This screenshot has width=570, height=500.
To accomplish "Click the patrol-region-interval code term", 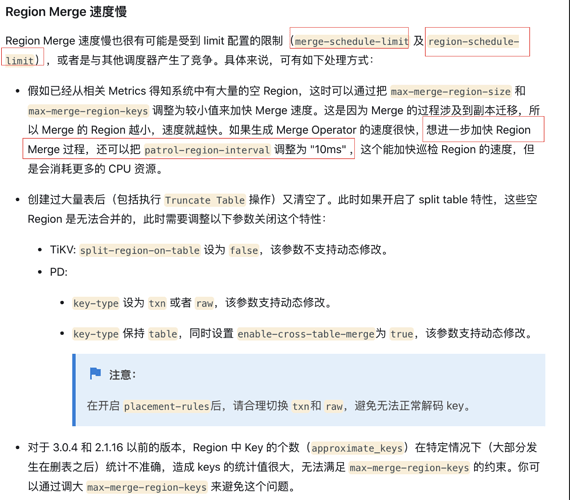I will [207, 150].
